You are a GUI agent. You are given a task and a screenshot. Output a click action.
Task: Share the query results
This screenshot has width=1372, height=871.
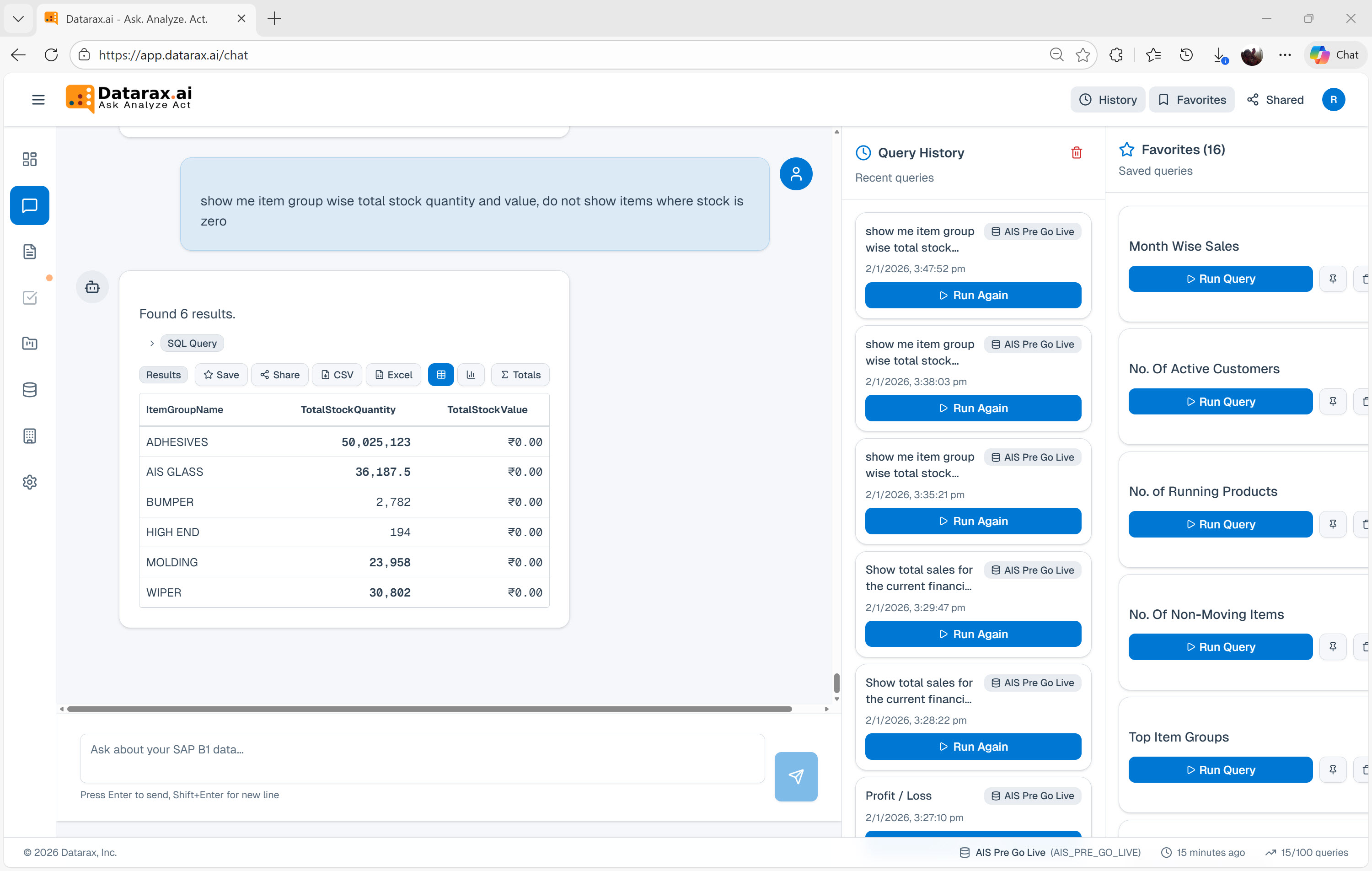tap(279, 375)
